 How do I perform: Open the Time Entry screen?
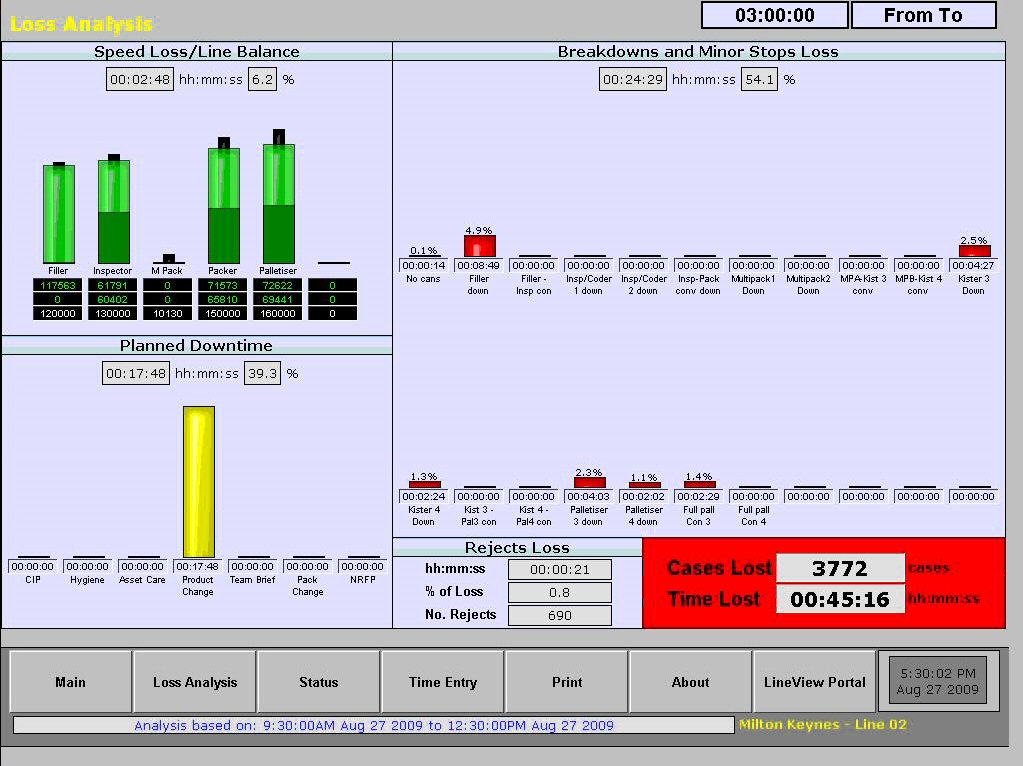443,682
